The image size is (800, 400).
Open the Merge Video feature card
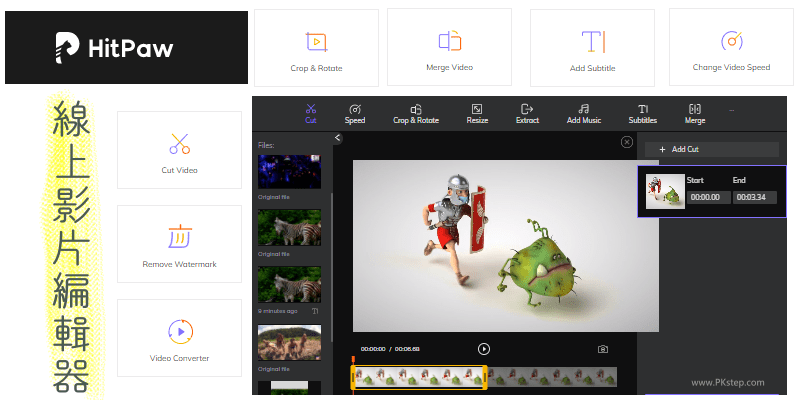[449, 47]
